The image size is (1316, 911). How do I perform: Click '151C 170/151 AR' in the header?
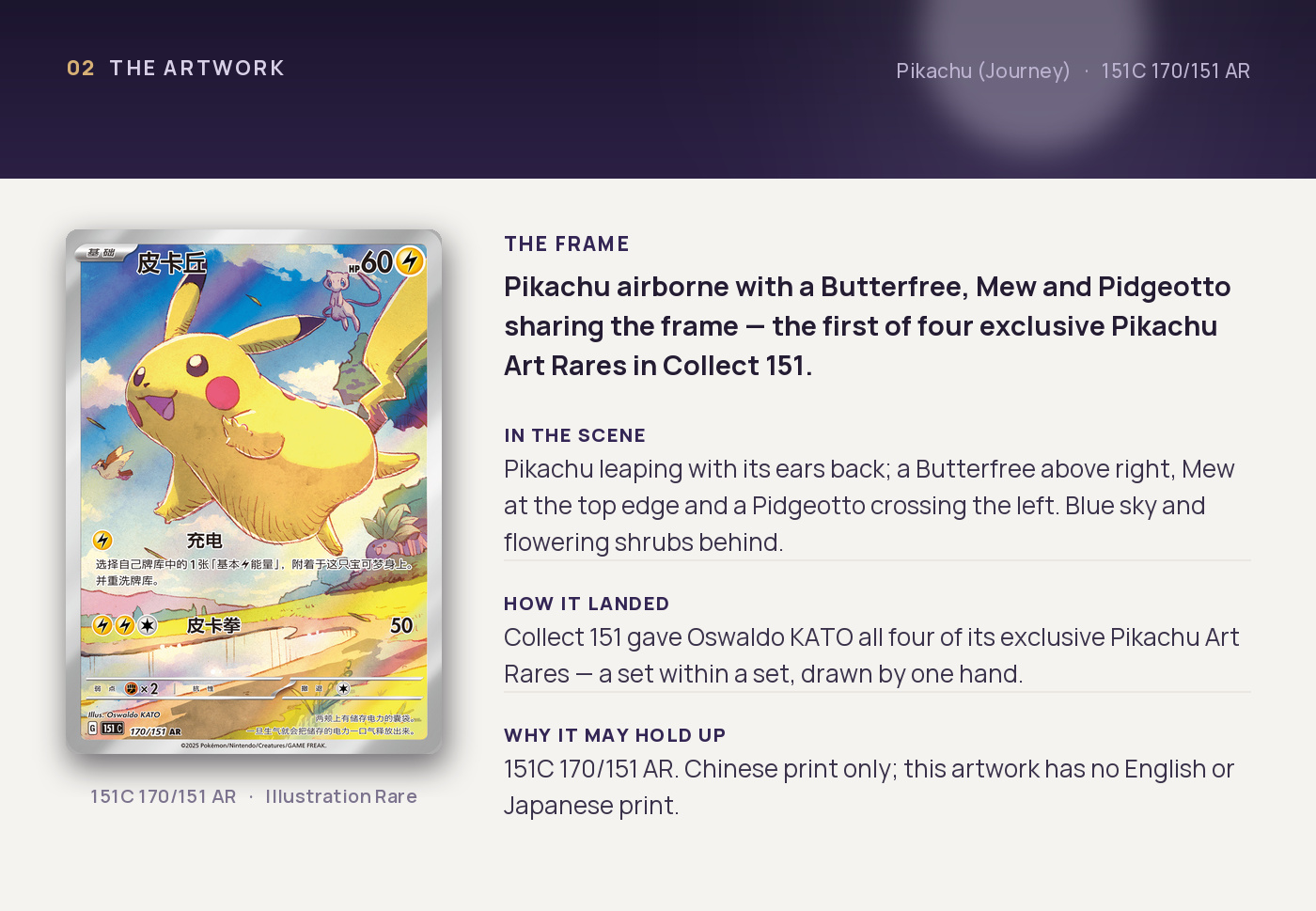1175,71
